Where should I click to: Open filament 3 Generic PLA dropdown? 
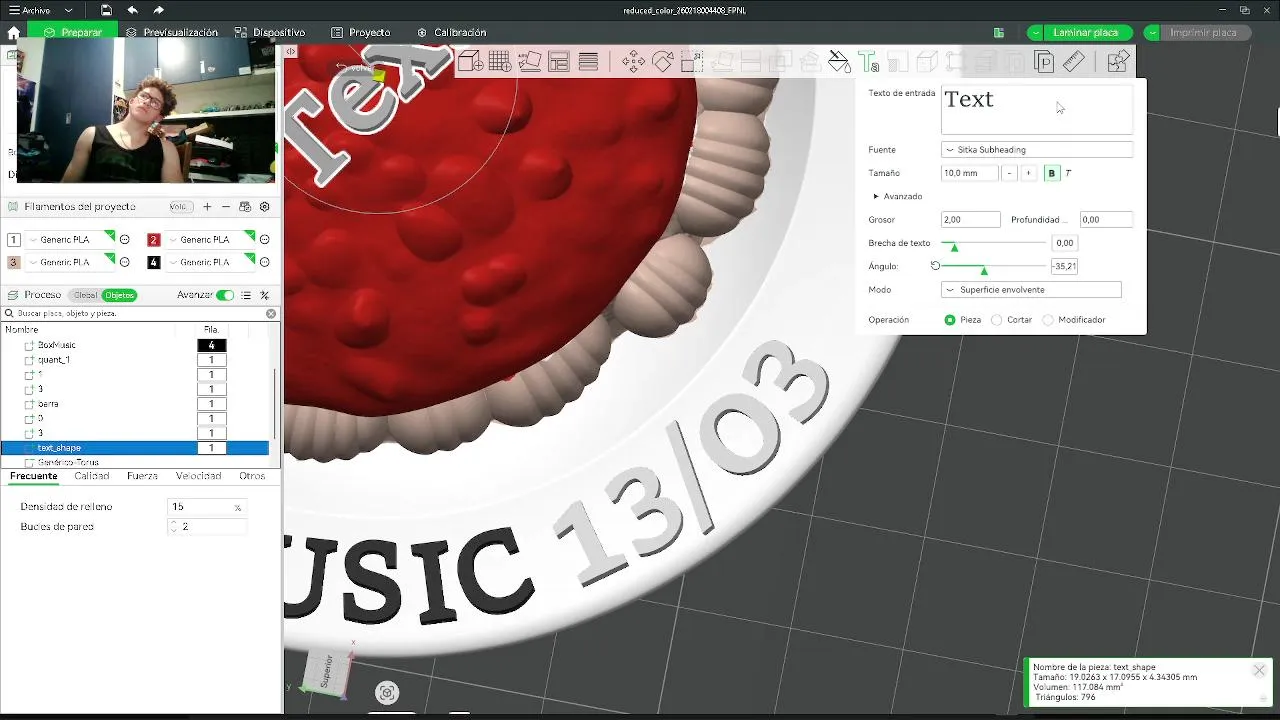pyautogui.click(x=69, y=262)
